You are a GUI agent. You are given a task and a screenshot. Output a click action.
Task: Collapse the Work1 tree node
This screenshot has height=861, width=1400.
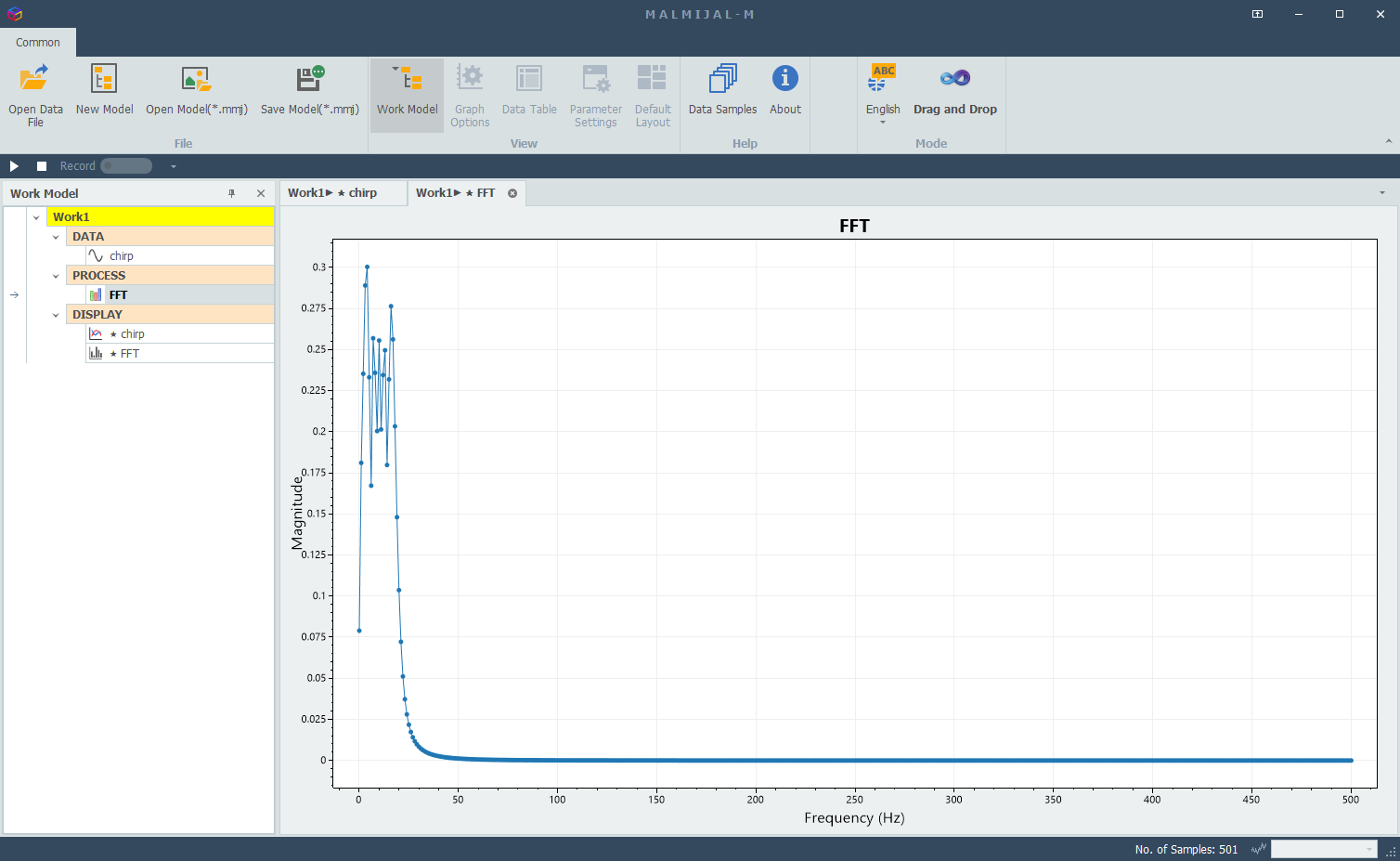click(x=36, y=217)
